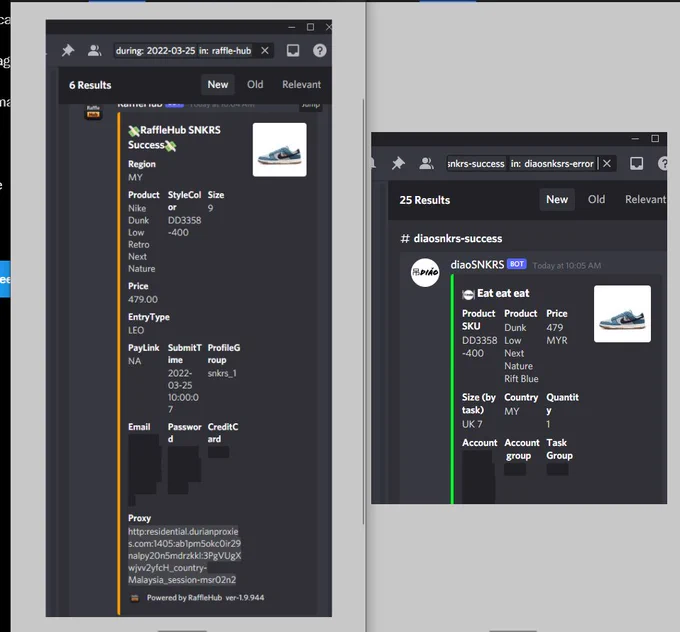Open the shoe thumbnail in diaoSNKRS embed

point(622,314)
